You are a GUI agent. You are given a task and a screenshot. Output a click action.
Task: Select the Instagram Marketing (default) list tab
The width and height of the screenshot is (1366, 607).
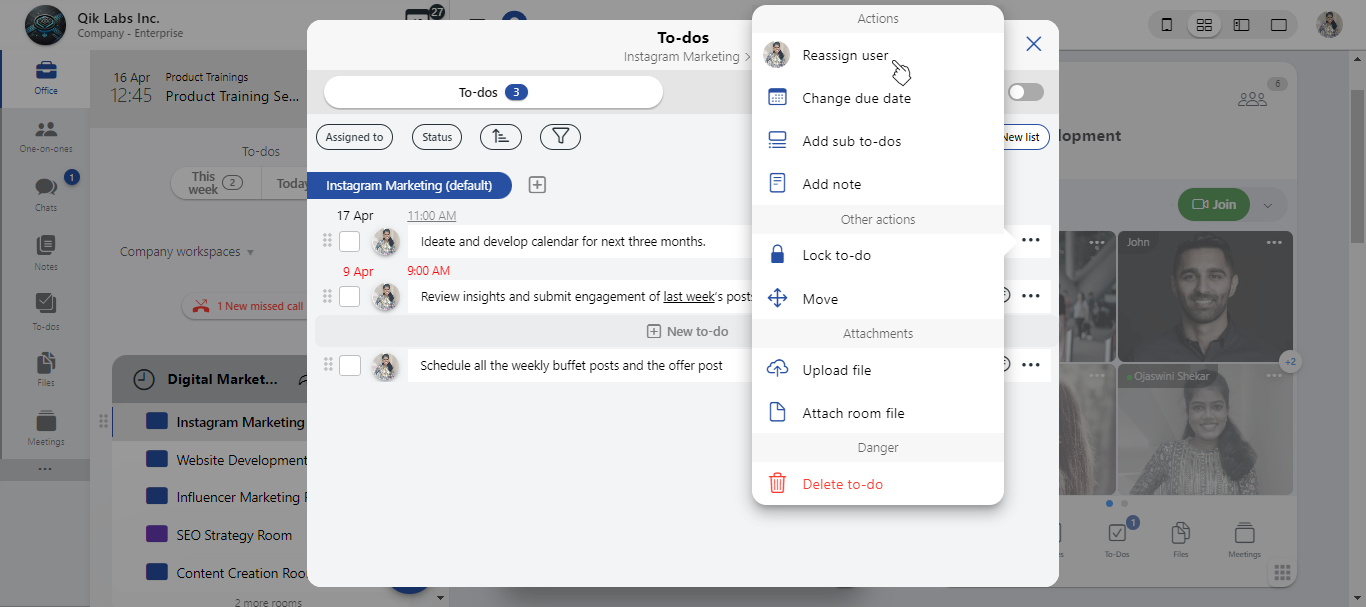click(x=409, y=185)
